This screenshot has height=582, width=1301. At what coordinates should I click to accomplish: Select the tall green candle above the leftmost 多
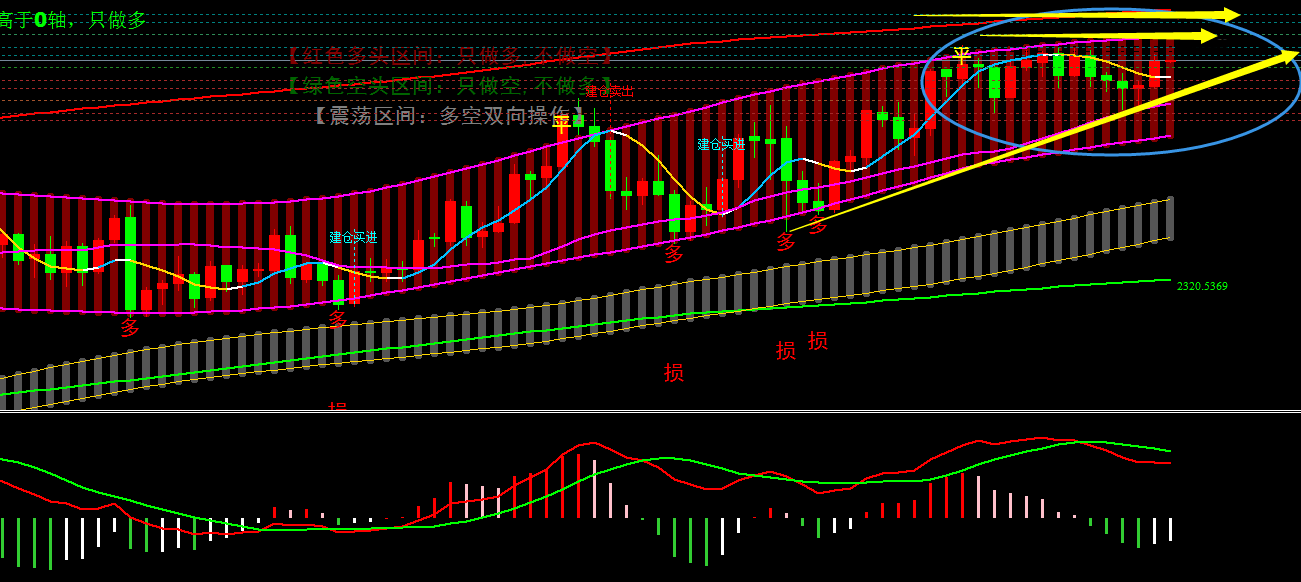pyautogui.click(x=130, y=261)
